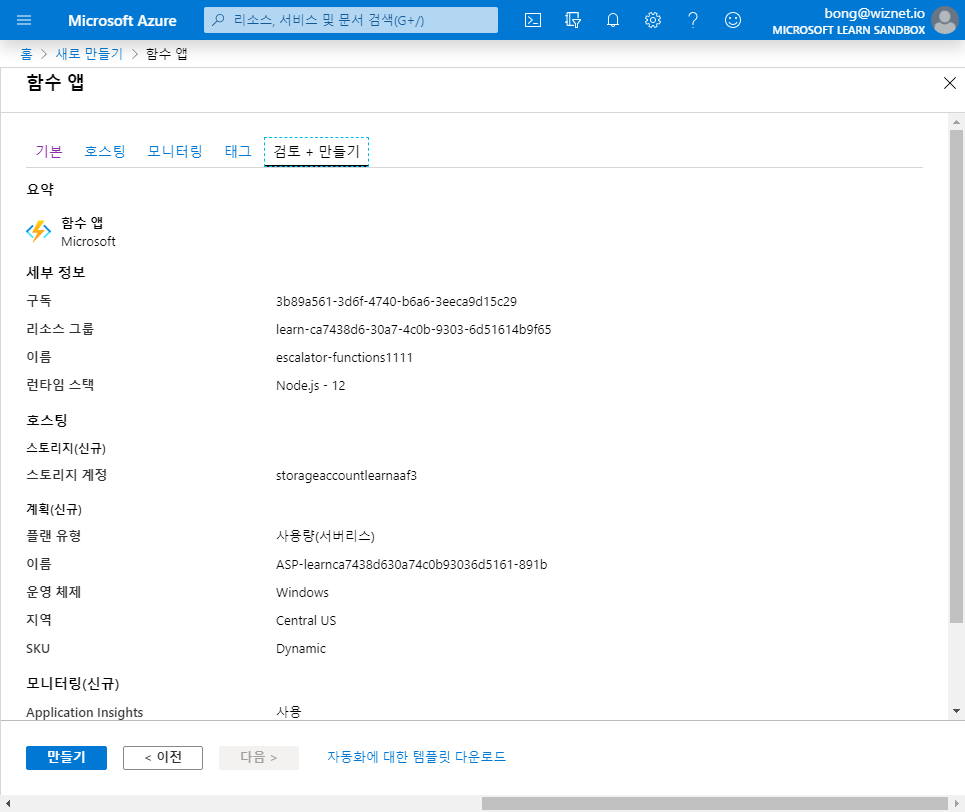Click the Application Insights label

coord(84,712)
